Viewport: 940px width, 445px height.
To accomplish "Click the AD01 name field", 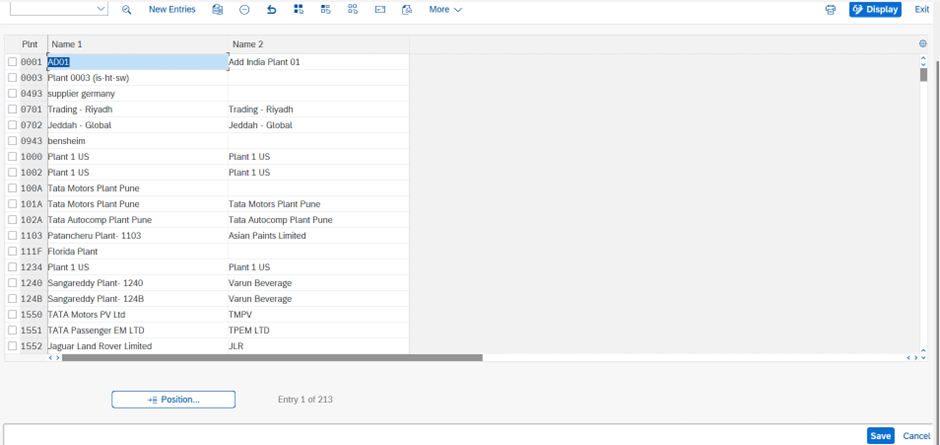I will (138, 62).
